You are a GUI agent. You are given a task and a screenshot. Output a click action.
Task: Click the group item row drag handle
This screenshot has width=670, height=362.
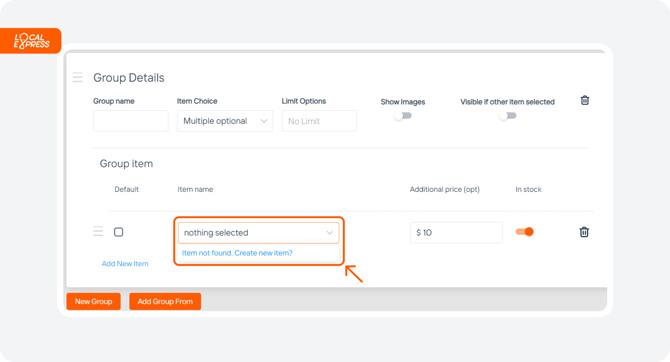click(98, 231)
